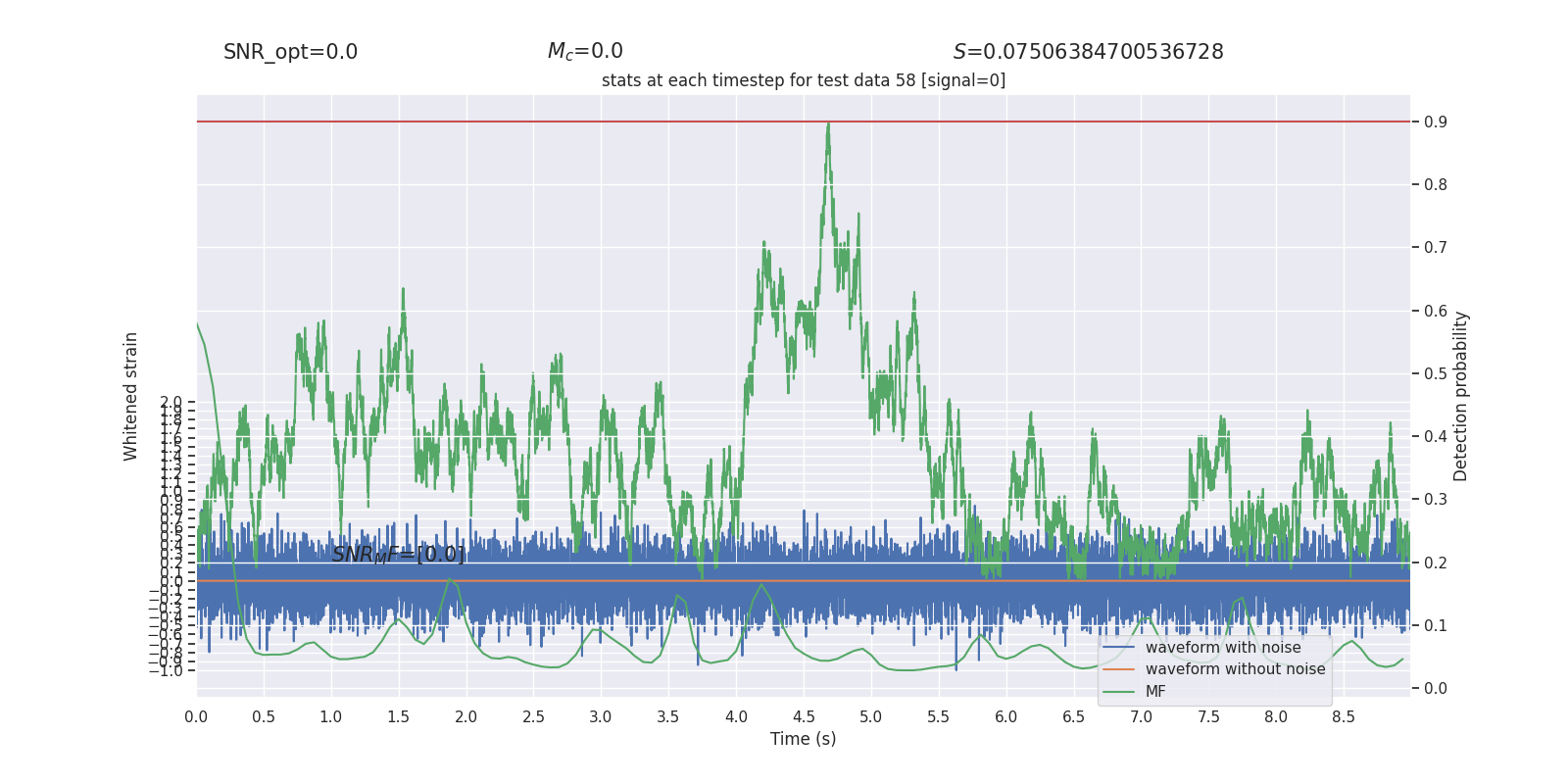1568x784 pixels.
Task: Click the 0.7 tick on detection probability axis
Action: (x=1436, y=248)
